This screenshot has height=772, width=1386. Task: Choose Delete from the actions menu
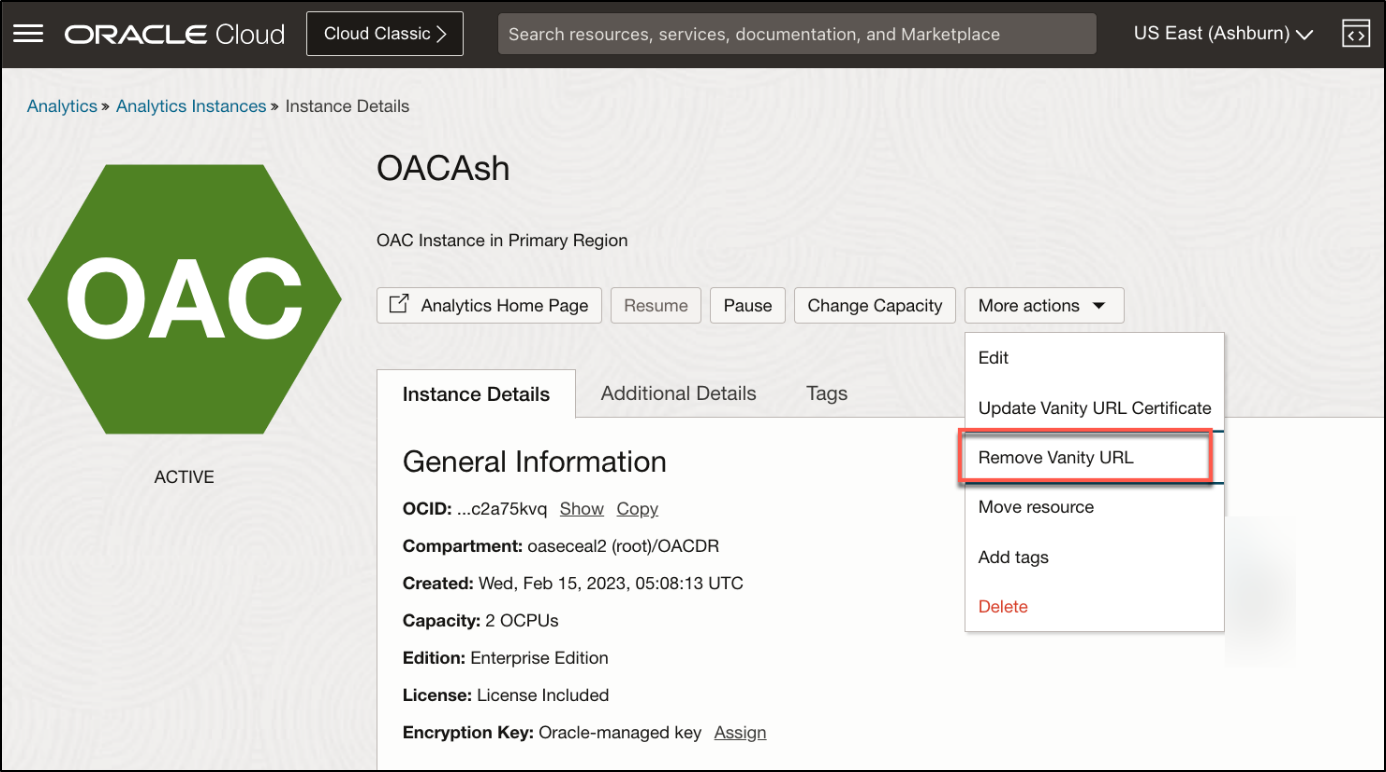click(1003, 607)
